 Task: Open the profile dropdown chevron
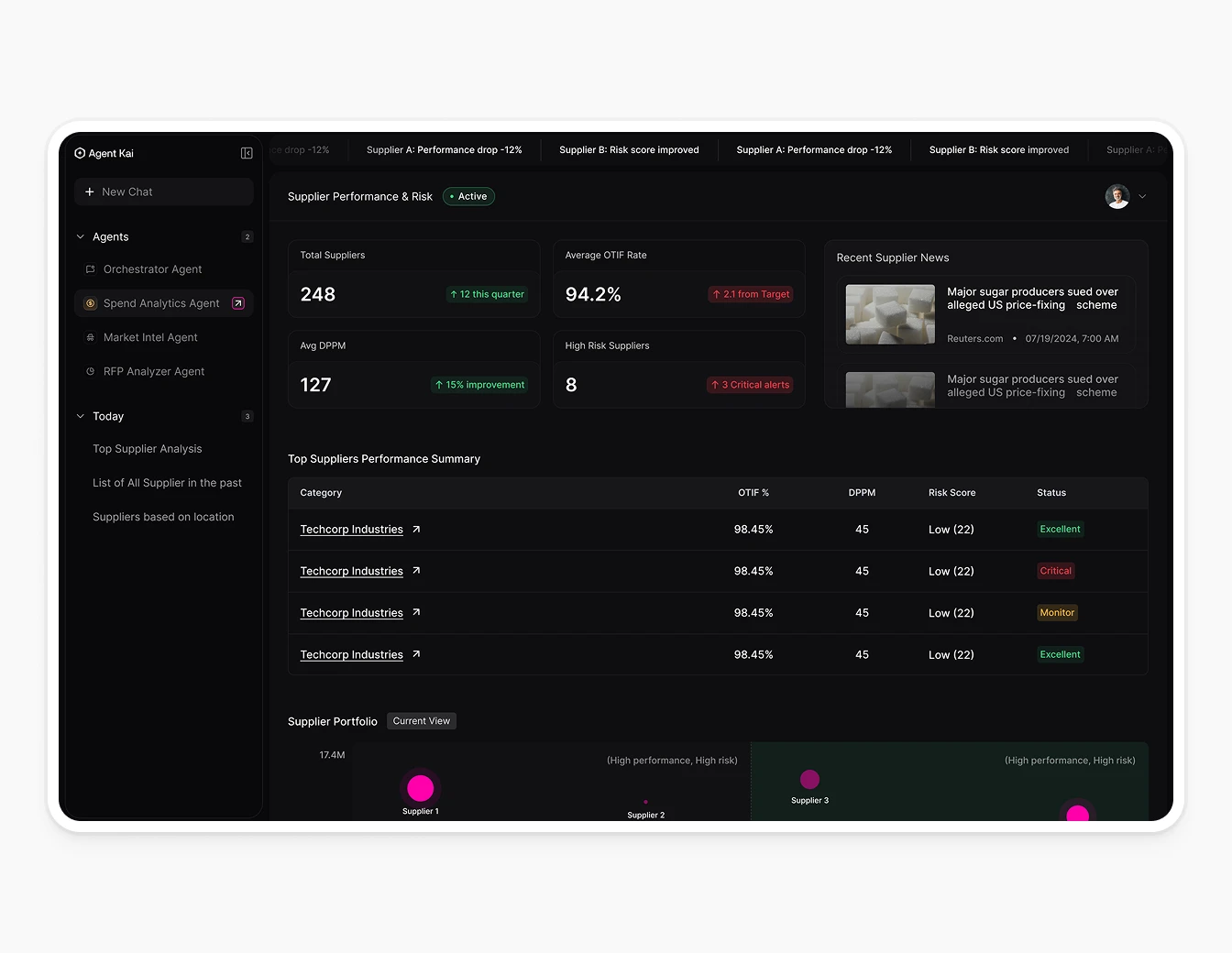[x=1142, y=196]
